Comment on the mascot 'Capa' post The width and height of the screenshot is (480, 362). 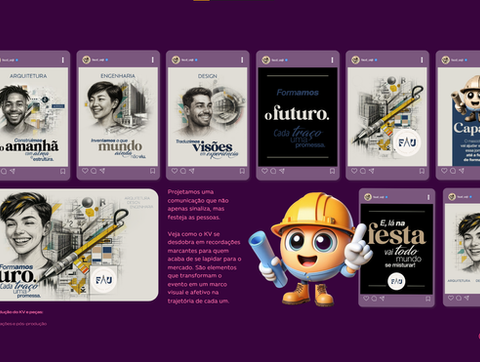click(x=453, y=171)
